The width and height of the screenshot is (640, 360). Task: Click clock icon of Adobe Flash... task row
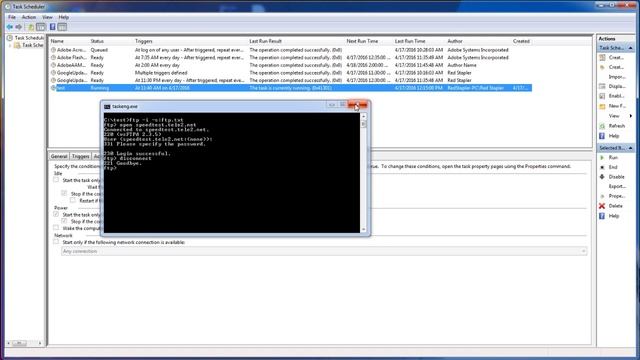tap(53, 58)
